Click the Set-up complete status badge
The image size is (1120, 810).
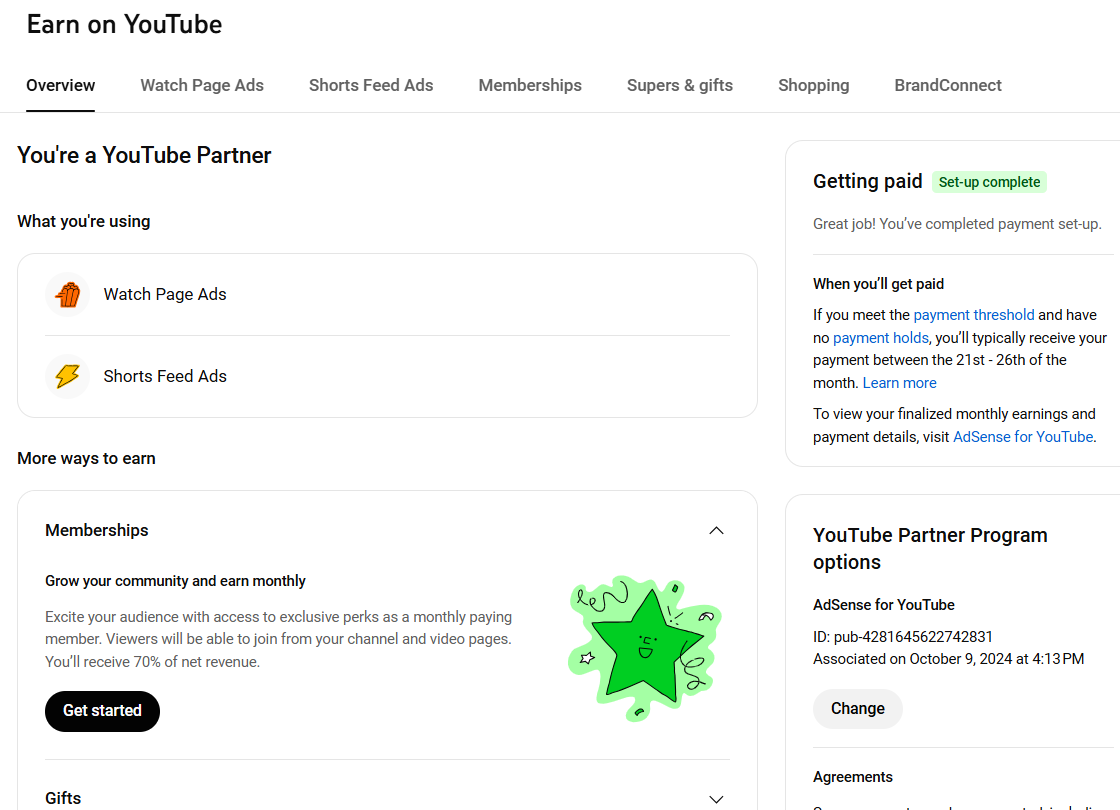click(989, 182)
